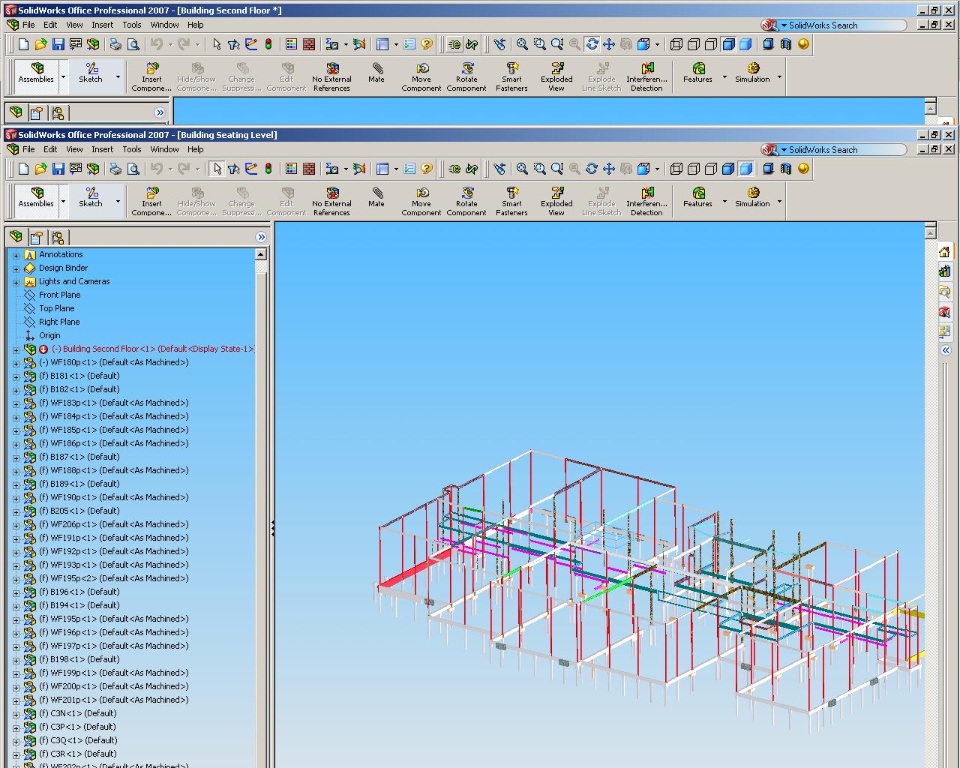Open File menu in Building Seating Level window
This screenshot has height=768, width=960.
29,149
